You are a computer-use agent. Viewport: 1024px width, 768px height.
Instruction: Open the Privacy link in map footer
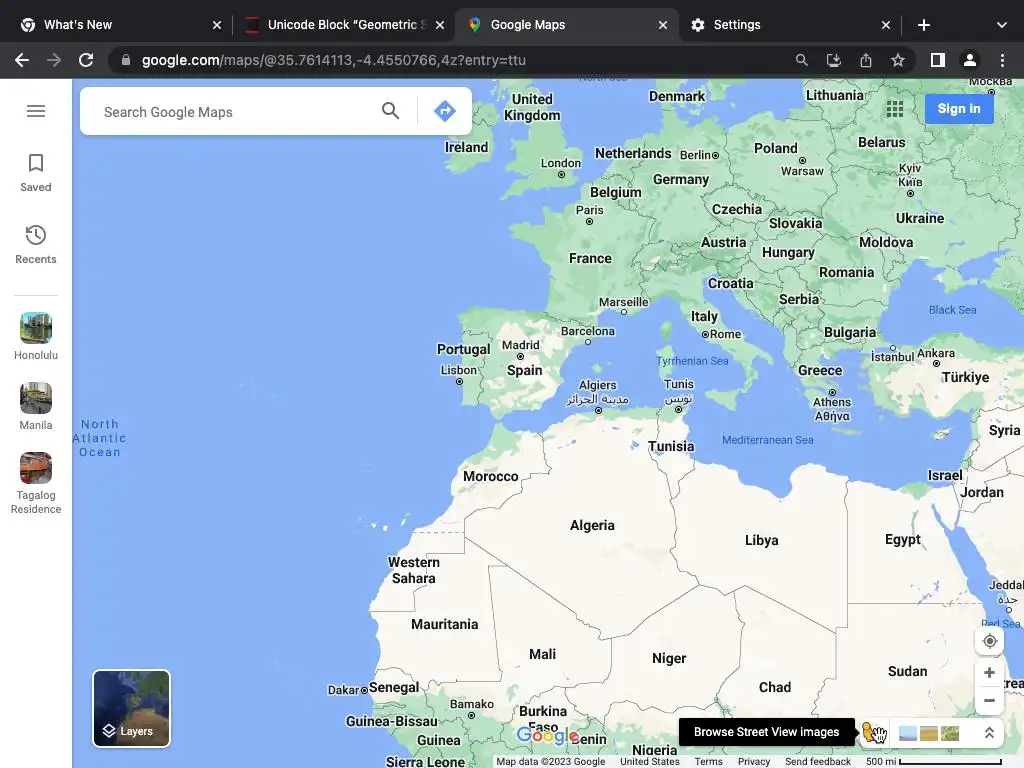754,761
